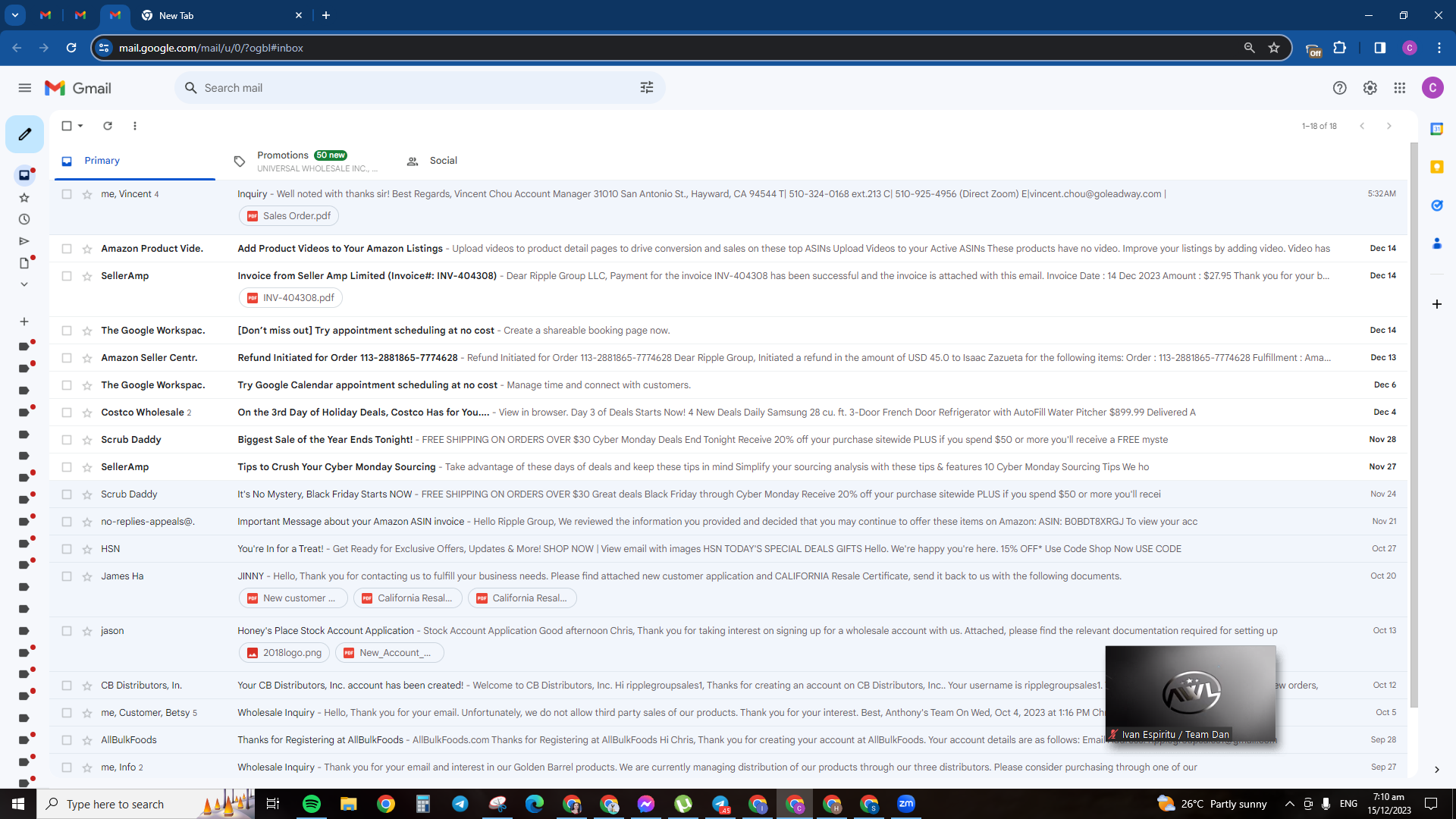Open the select-all dropdown arrow
This screenshot has width=1456, height=819.
click(x=80, y=126)
